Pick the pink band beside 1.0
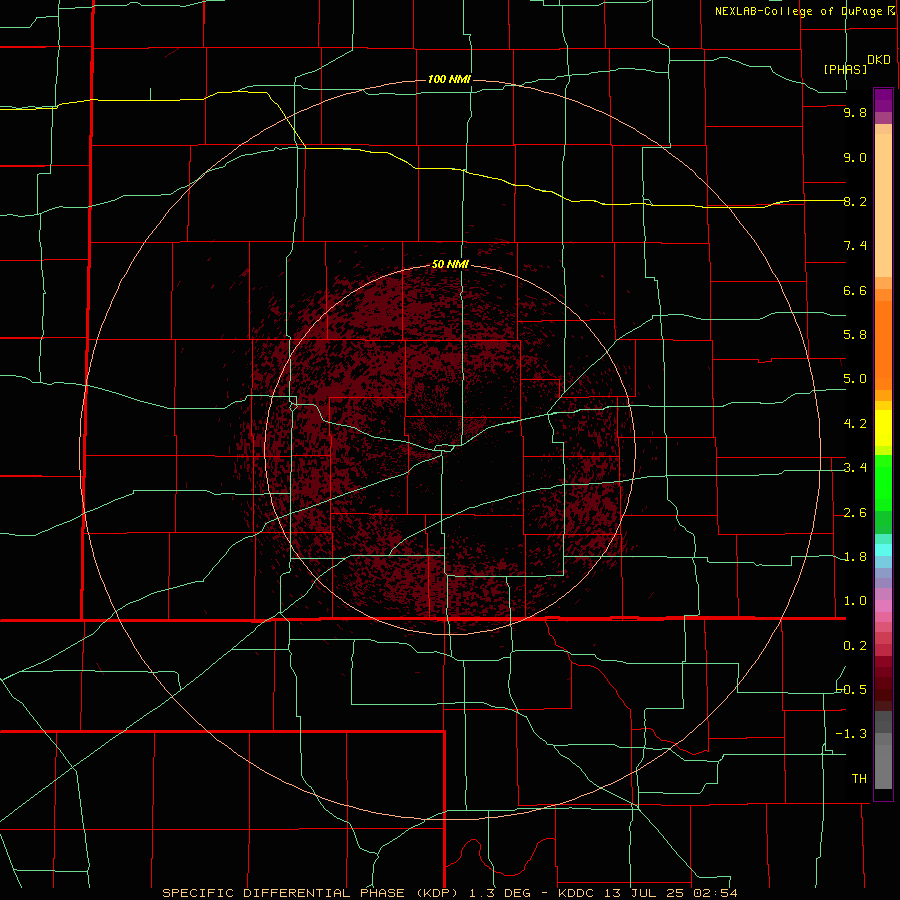The width and height of the screenshot is (900, 900). click(883, 606)
